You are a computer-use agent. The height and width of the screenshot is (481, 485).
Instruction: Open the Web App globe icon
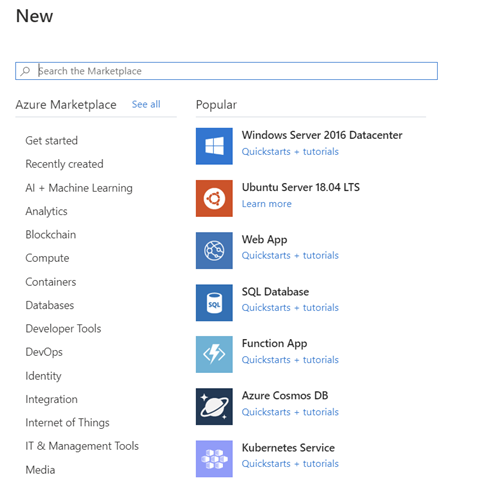214,250
